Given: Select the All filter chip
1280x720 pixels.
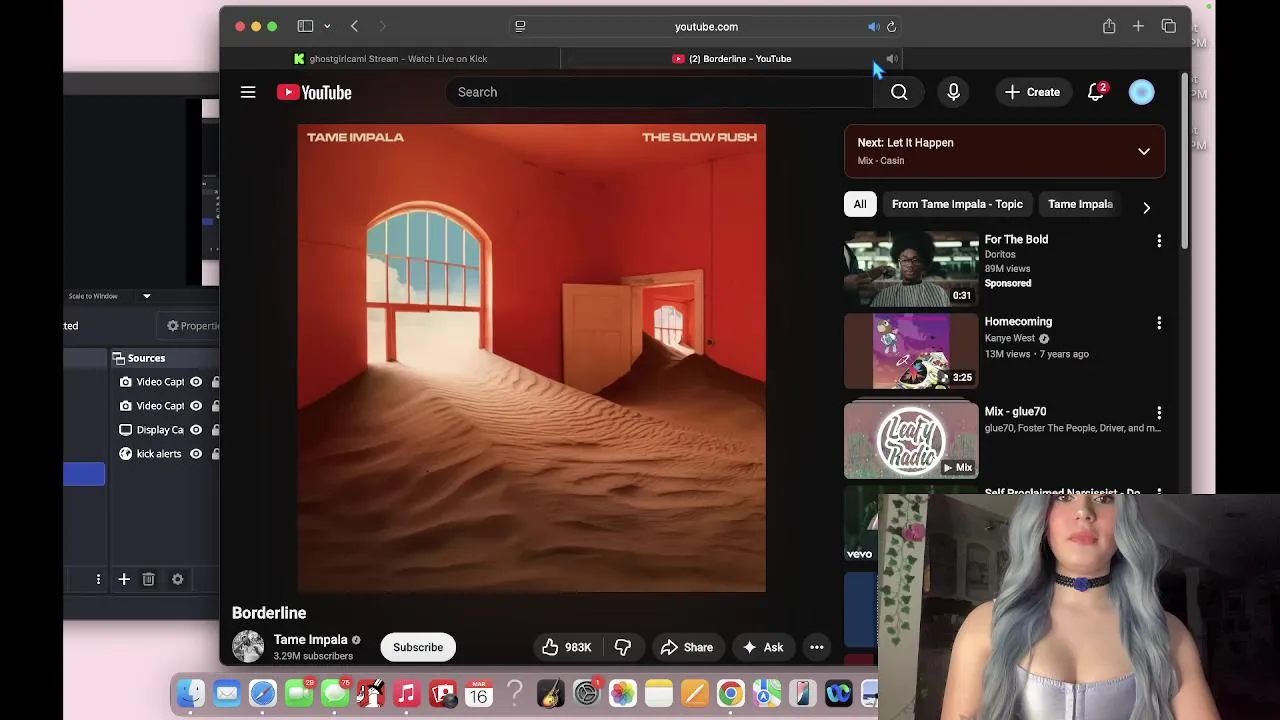Looking at the screenshot, I should tap(860, 204).
